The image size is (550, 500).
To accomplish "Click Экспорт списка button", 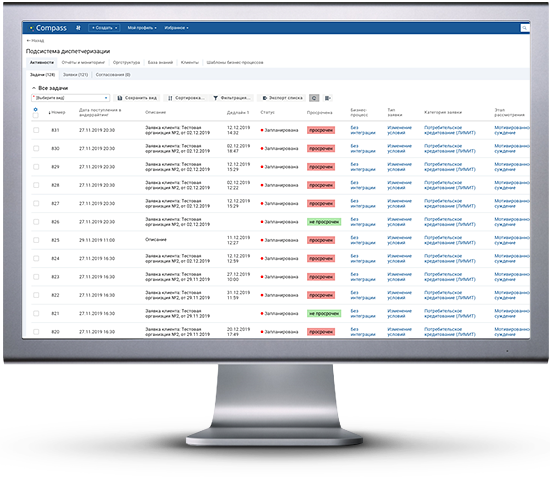I will (x=282, y=98).
